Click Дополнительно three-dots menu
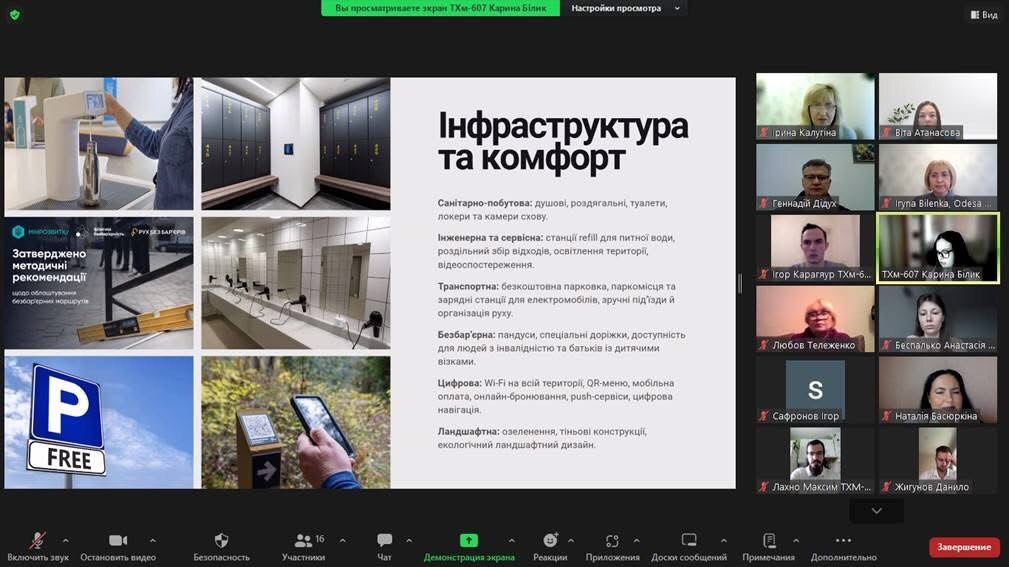The image size is (1009, 567). pyautogui.click(x=843, y=541)
